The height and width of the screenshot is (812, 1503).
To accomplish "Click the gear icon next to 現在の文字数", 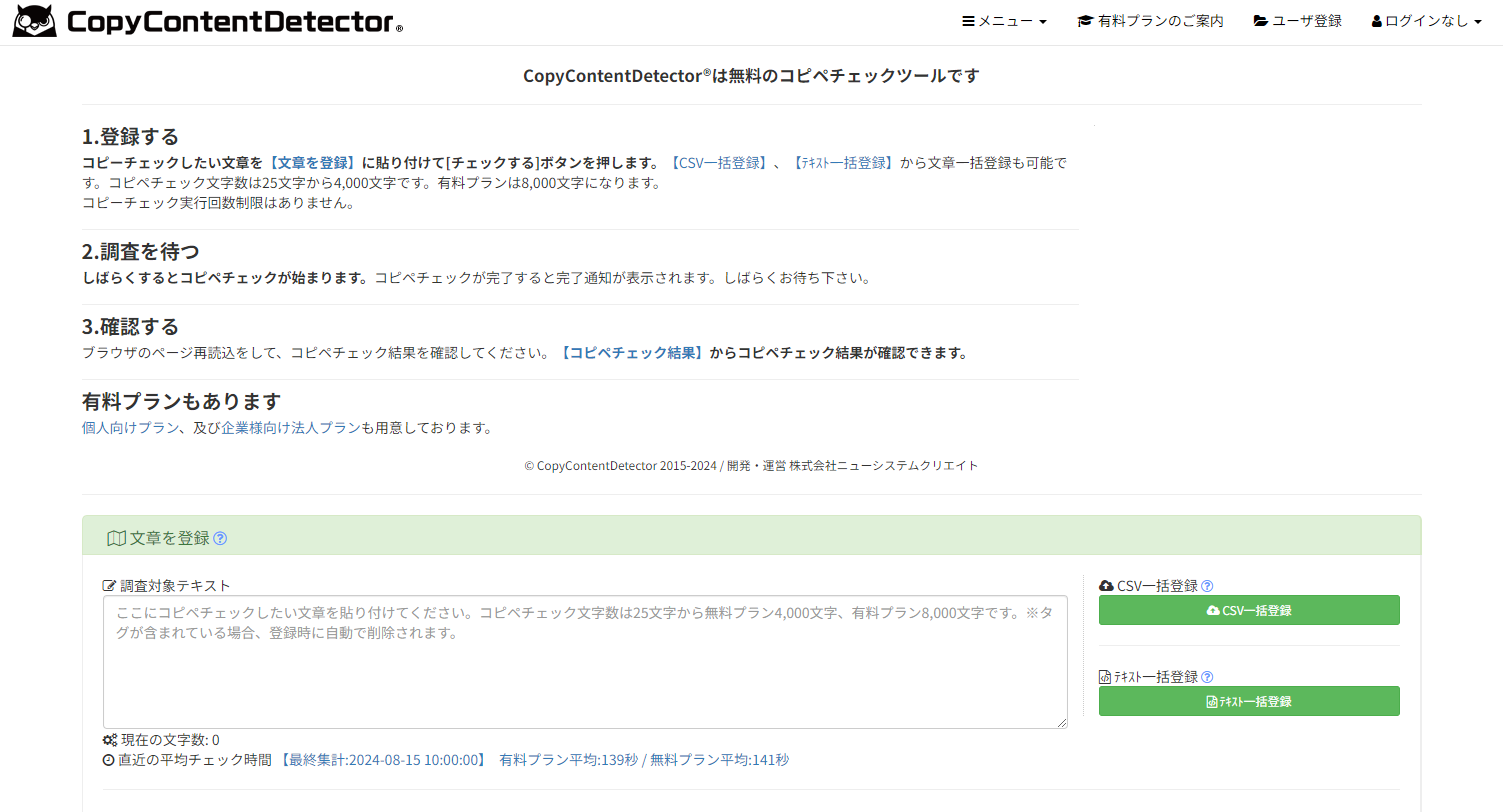I will (x=110, y=740).
